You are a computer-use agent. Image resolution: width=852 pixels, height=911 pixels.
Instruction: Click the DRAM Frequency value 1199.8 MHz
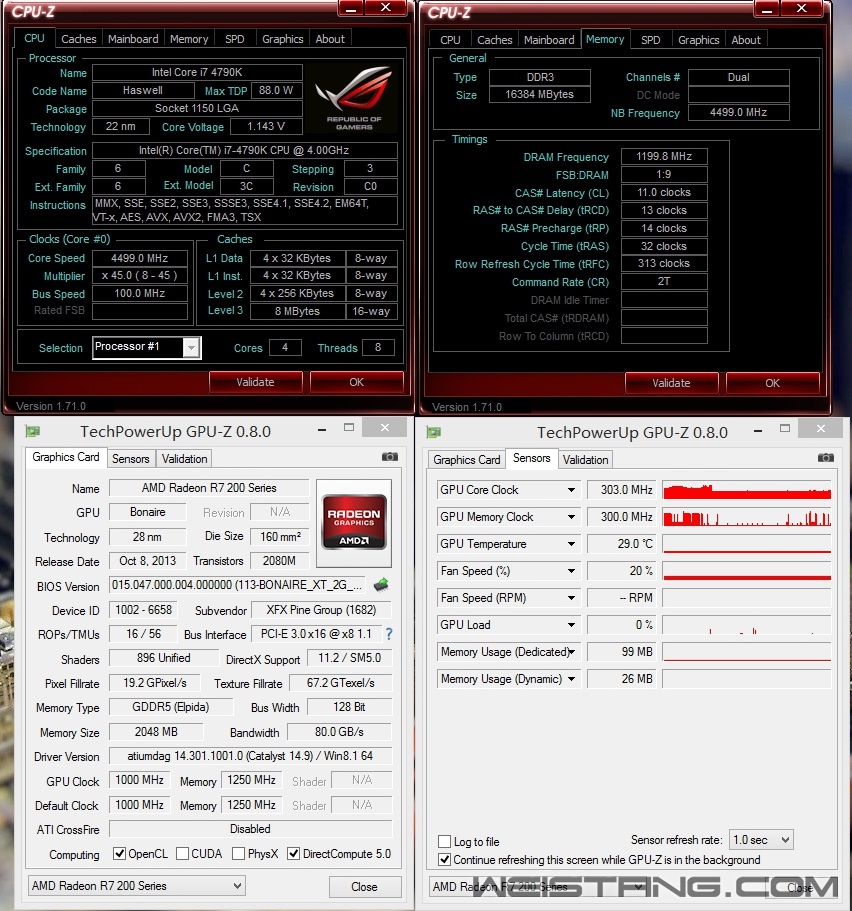click(x=664, y=156)
